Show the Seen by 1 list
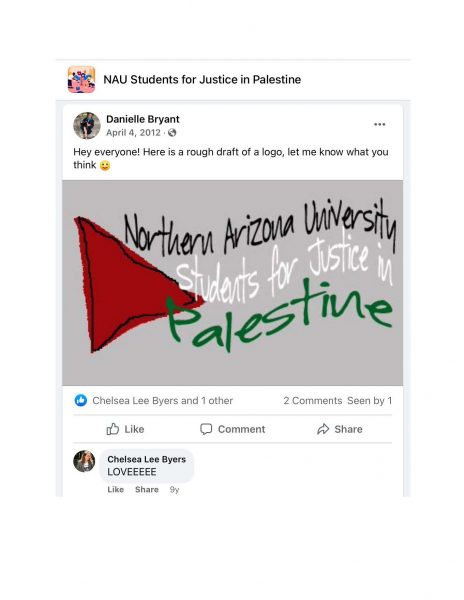Viewport: 464px width, 600px height. (x=370, y=401)
